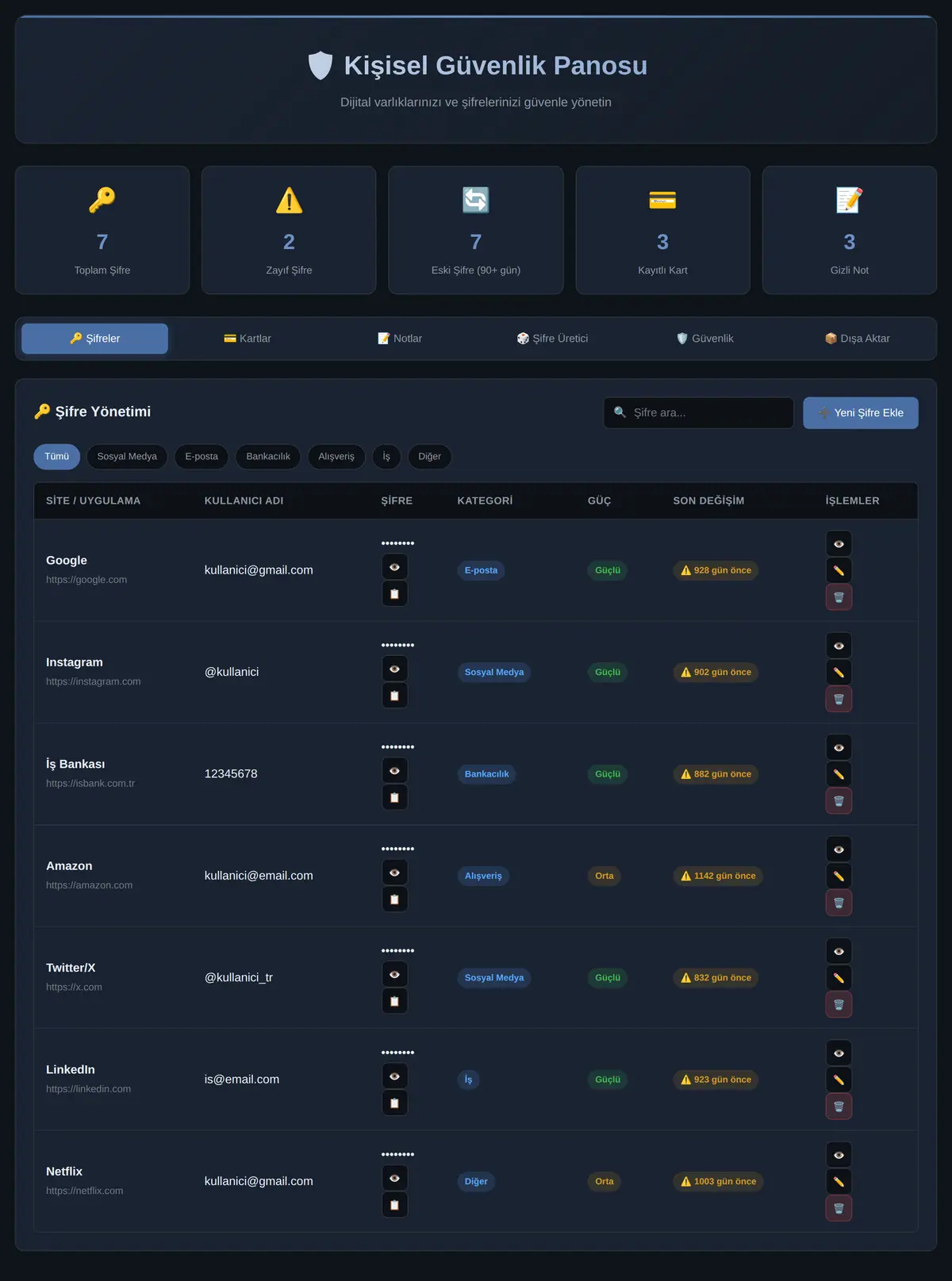The height and width of the screenshot is (1281, 952).
Task: View Twitter/X entry details from İşlemler eye icon
Action: click(x=839, y=951)
